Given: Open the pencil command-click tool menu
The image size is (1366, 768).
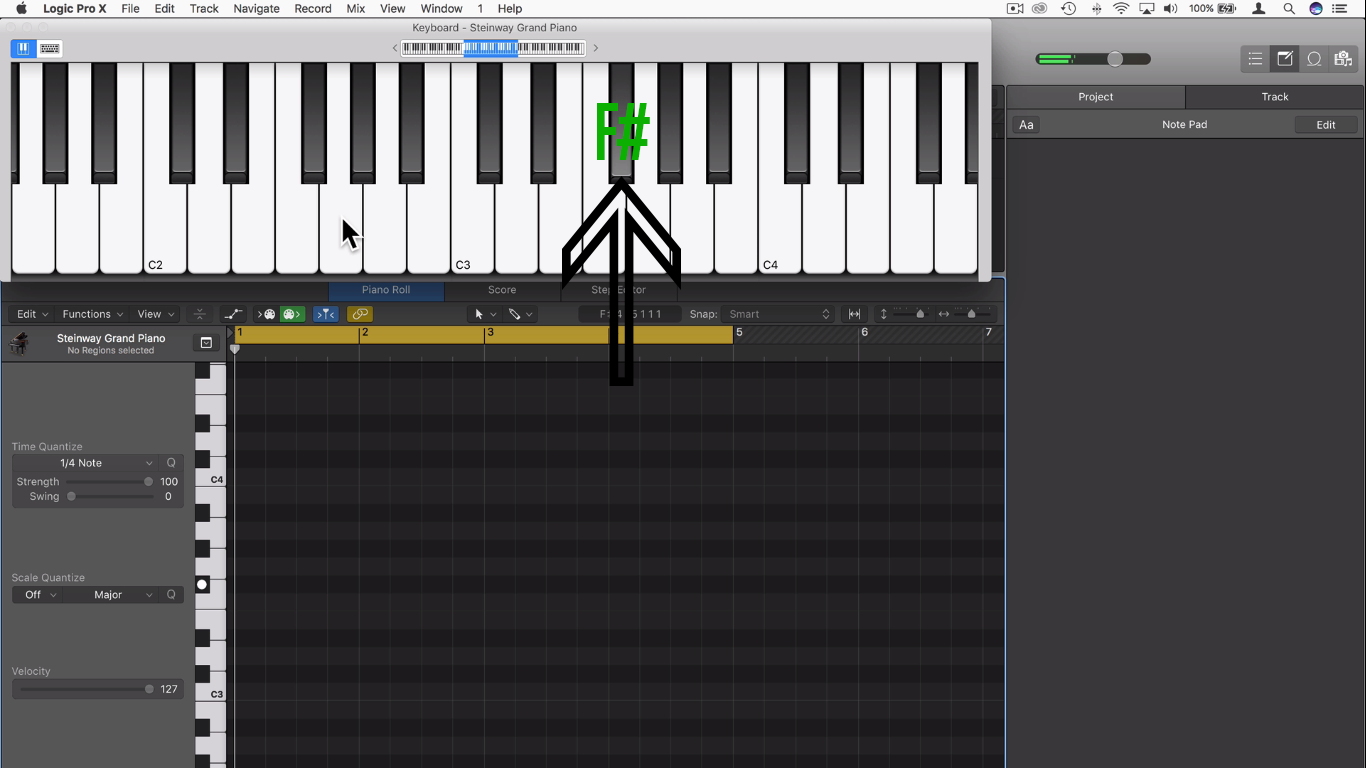Looking at the screenshot, I should pos(520,314).
